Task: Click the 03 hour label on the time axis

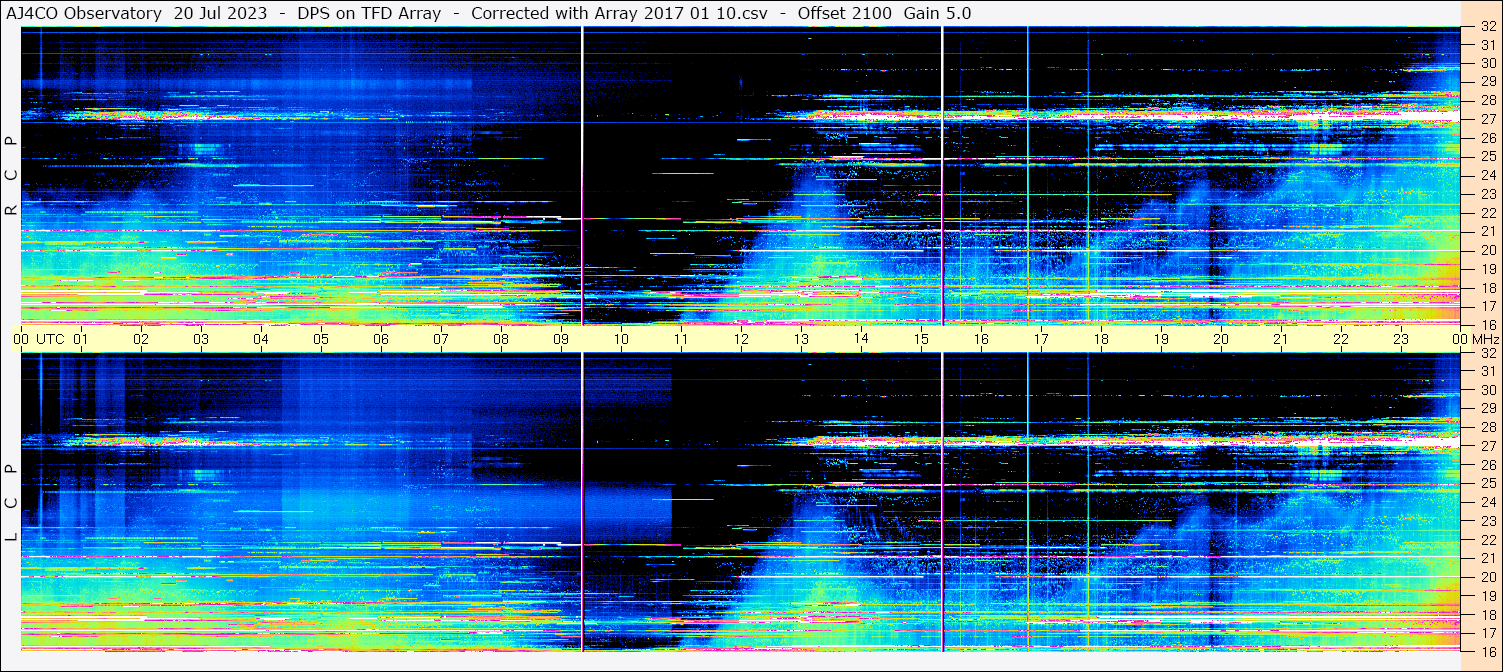Action: coord(202,339)
